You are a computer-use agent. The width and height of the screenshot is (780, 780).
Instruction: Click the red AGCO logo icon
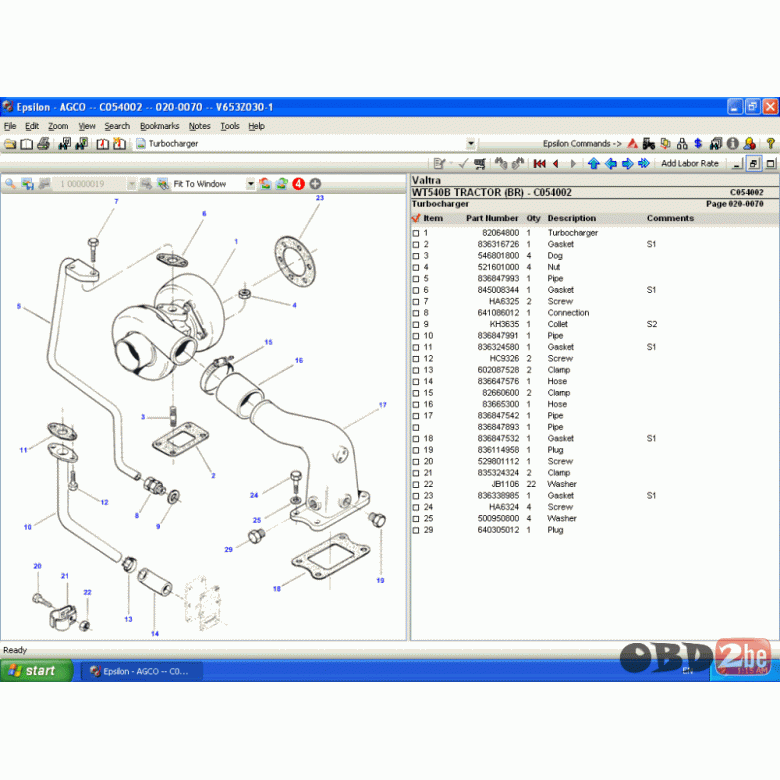pos(632,144)
